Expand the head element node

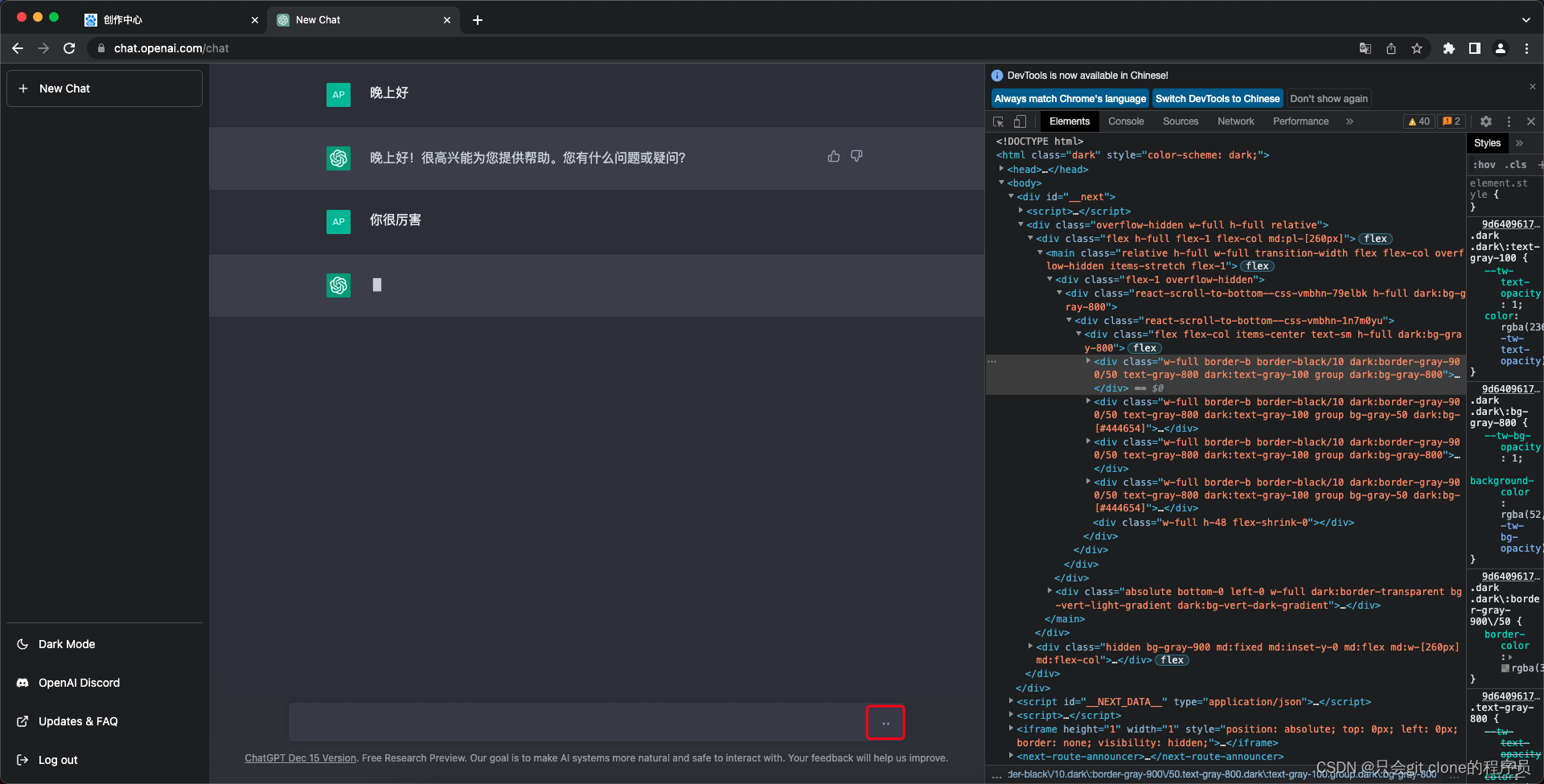1002,169
